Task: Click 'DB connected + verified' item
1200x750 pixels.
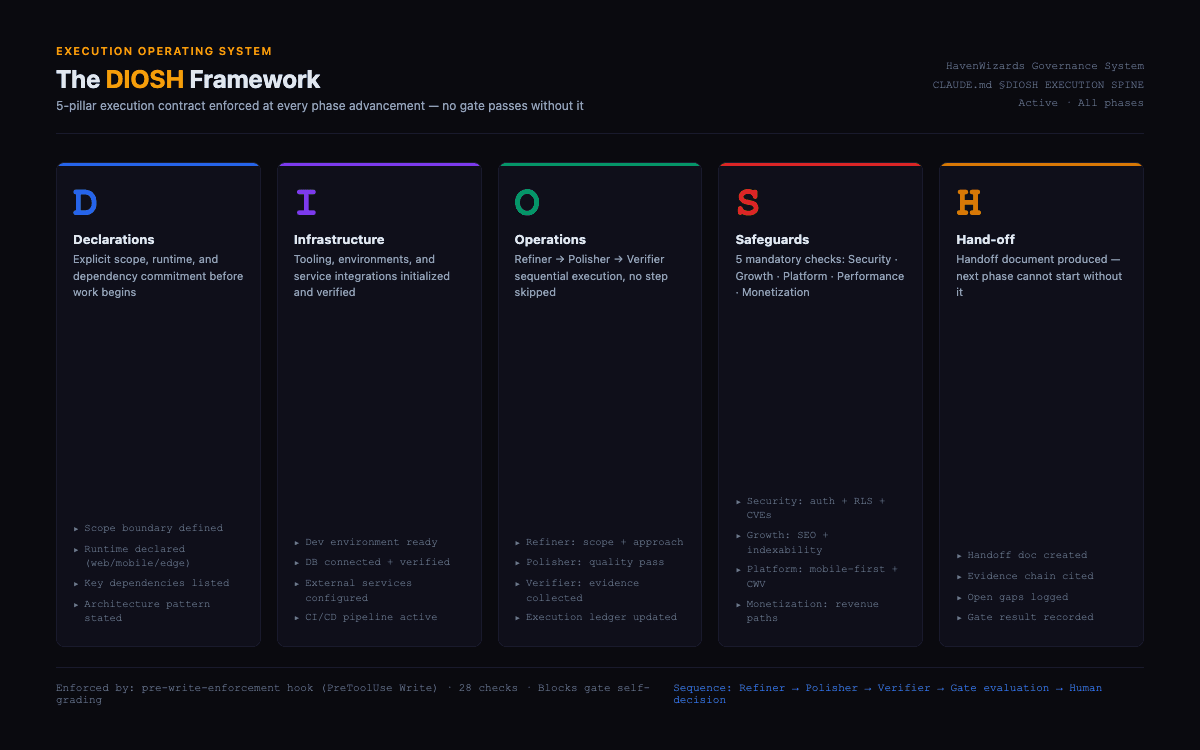Action: (372, 562)
